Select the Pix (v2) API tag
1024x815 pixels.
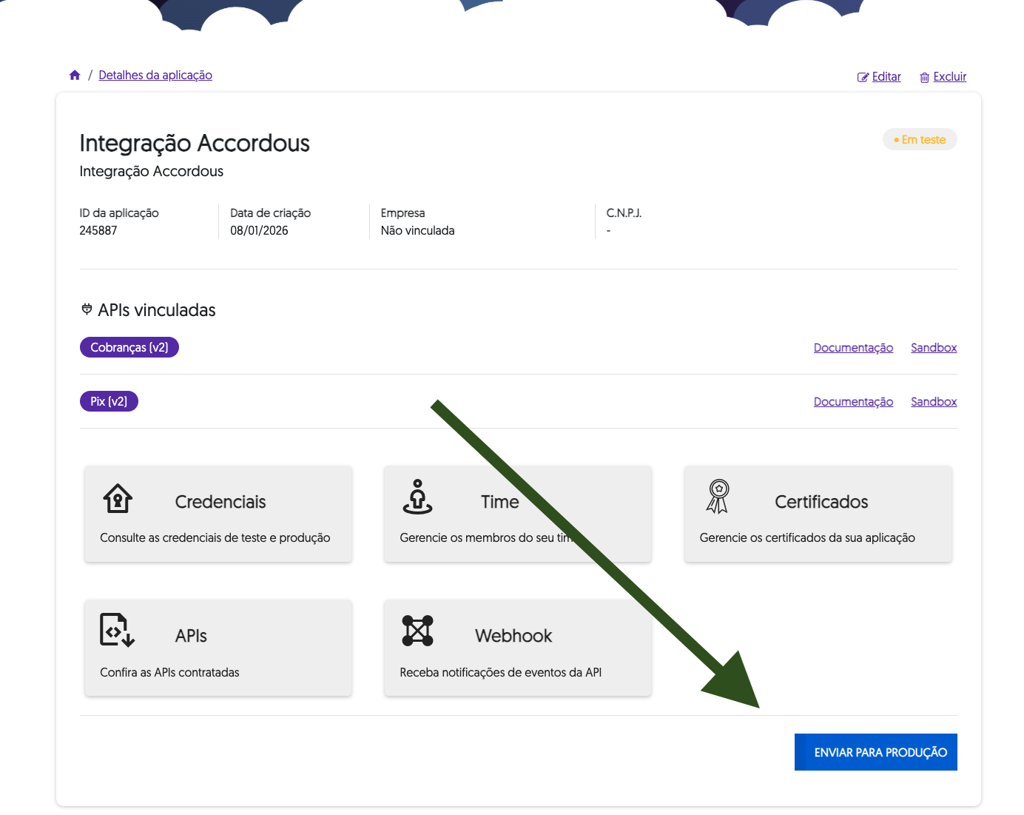[x=109, y=401]
